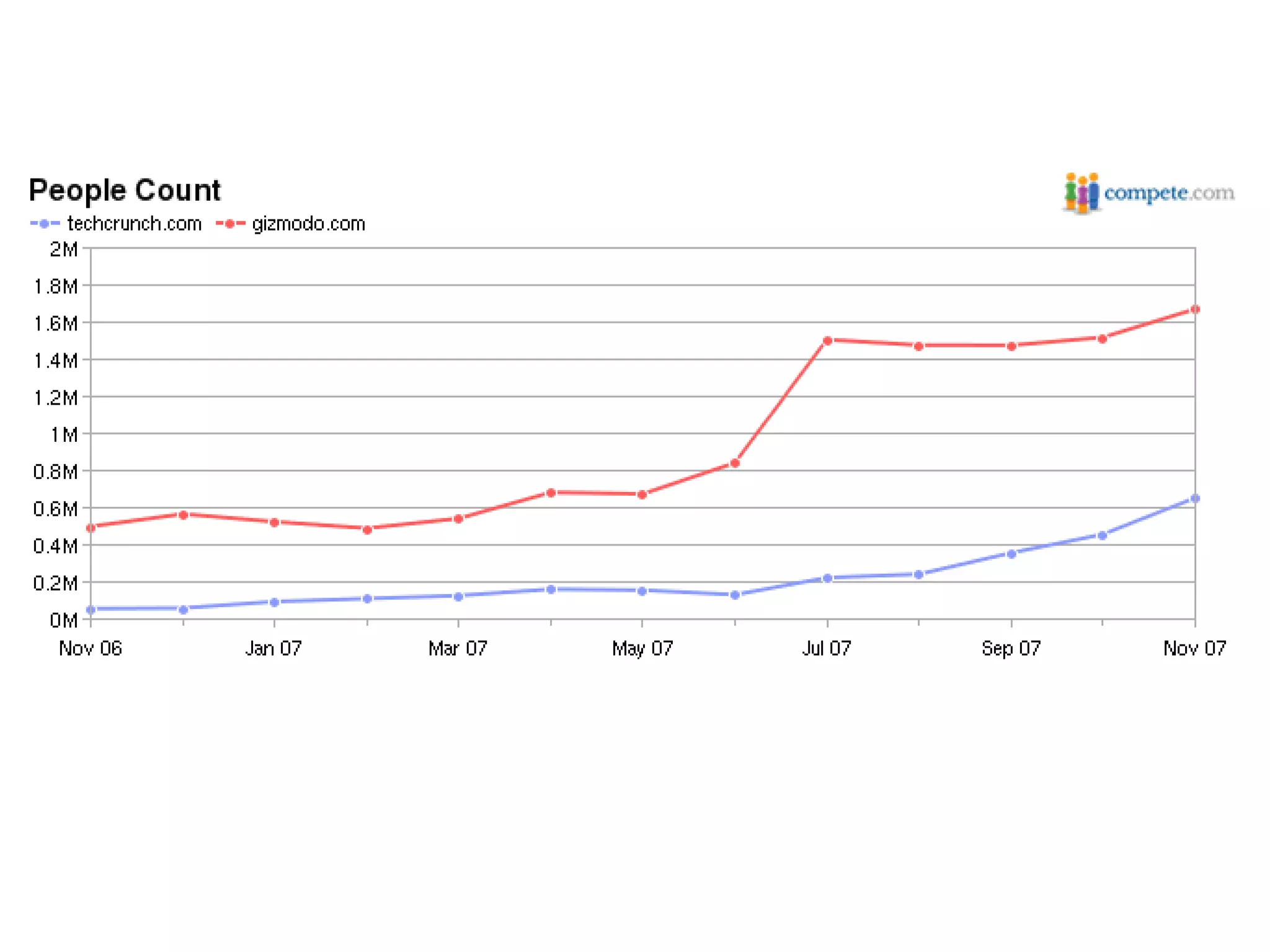Image resolution: width=1270 pixels, height=952 pixels.
Task: Select techcrunch data point at Sep 07
Action: (1011, 553)
